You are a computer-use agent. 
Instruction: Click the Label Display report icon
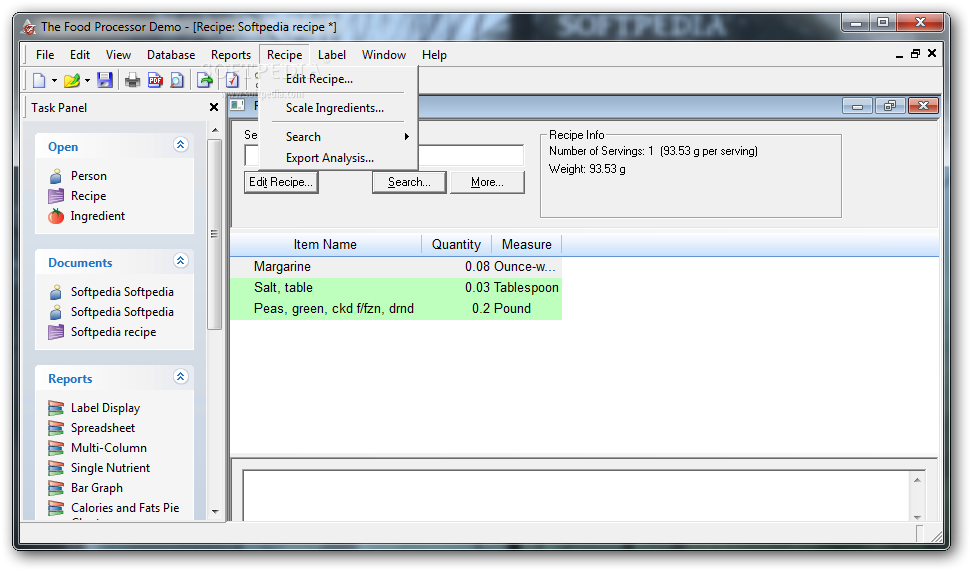click(56, 408)
